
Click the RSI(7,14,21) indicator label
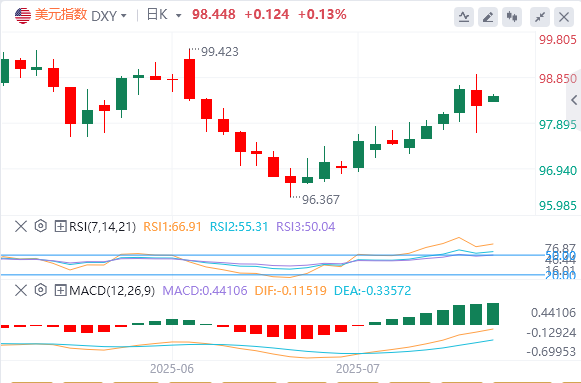coord(103,226)
